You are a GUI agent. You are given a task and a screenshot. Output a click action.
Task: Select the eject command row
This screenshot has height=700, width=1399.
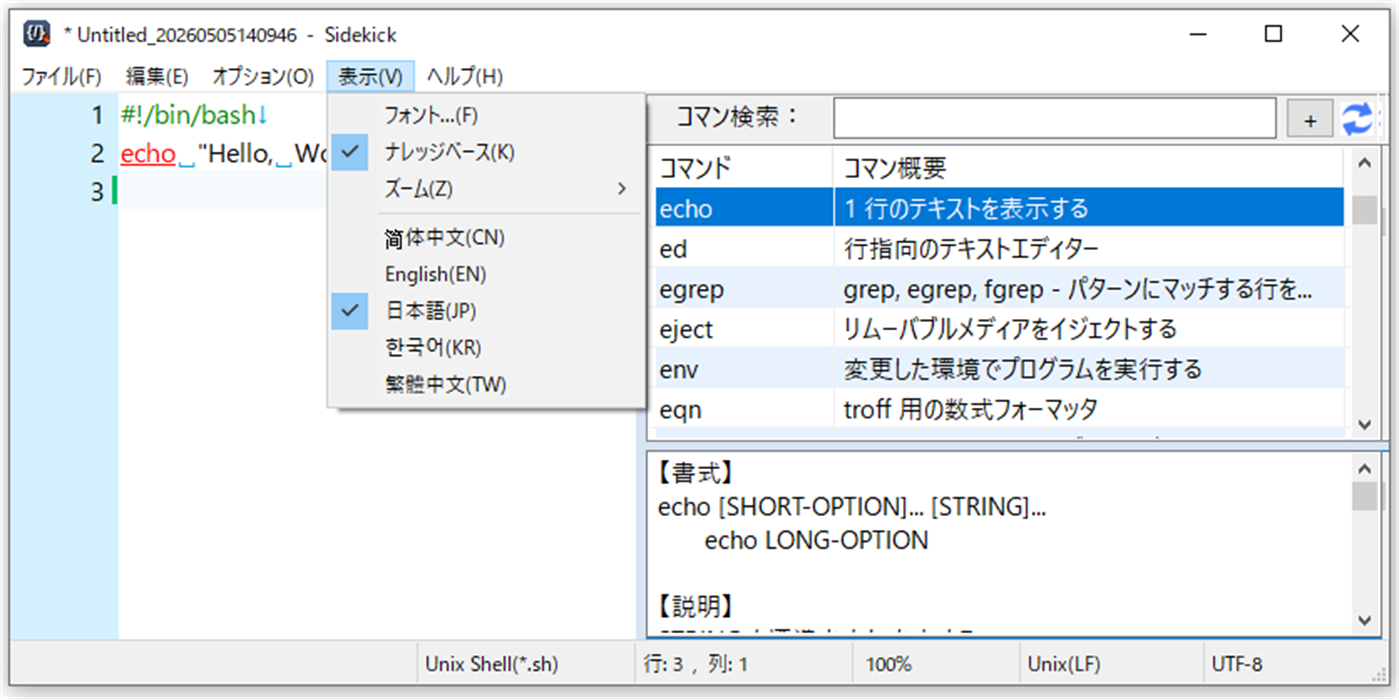click(x=998, y=329)
